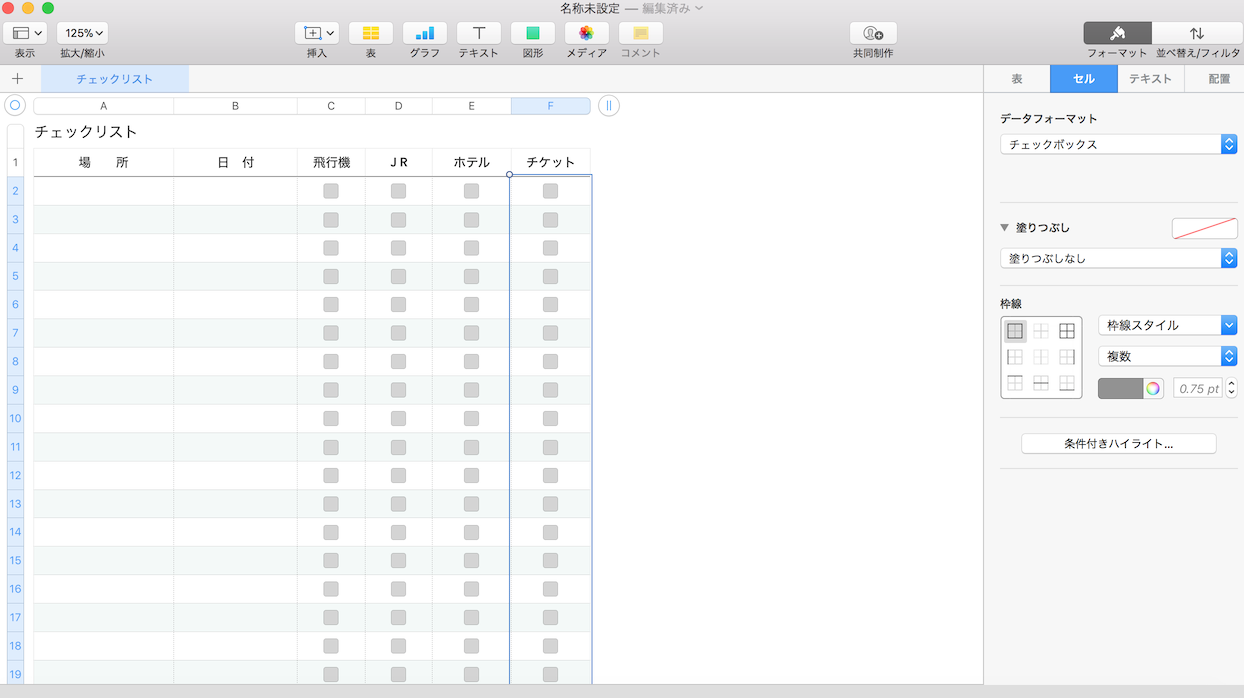Add a new sheet with plus button

(17, 79)
